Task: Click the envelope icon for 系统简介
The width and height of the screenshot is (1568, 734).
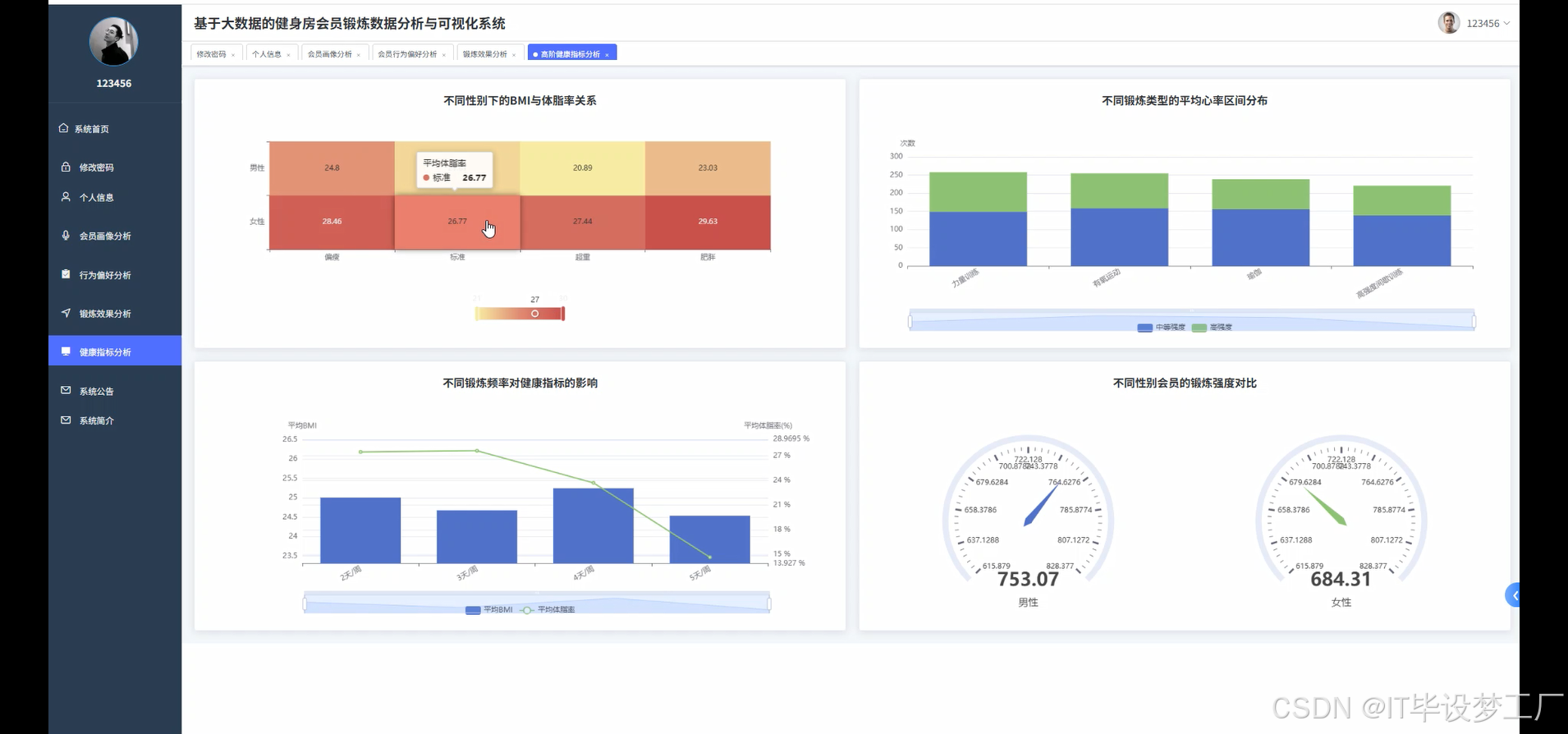Action: tap(66, 420)
